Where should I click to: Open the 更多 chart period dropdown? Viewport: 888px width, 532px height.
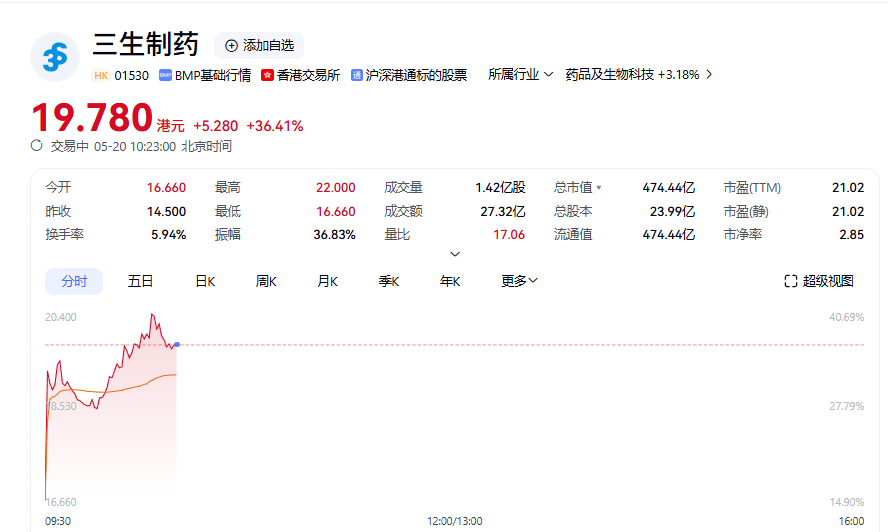coord(519,281)
